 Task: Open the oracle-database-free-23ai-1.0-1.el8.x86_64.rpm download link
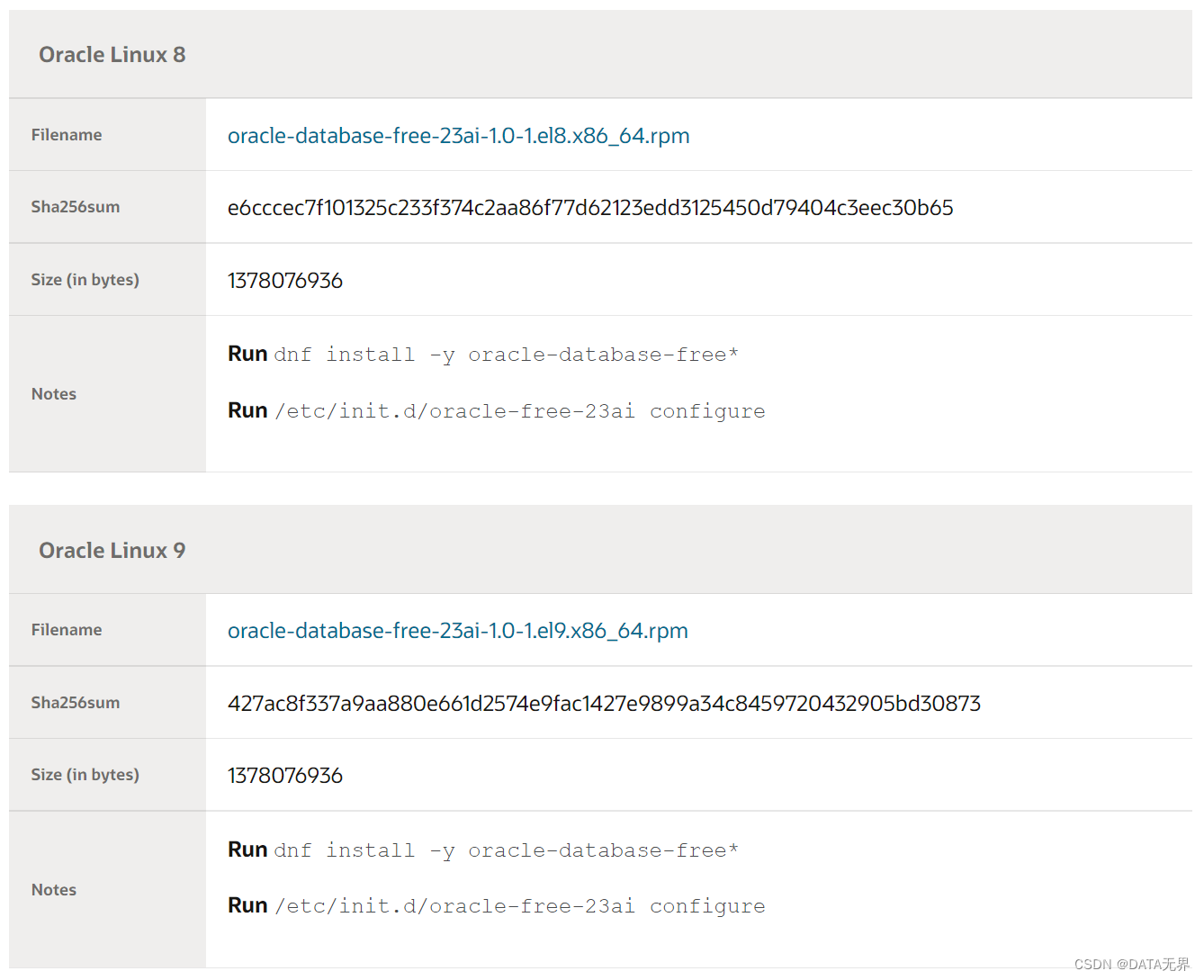458,136
